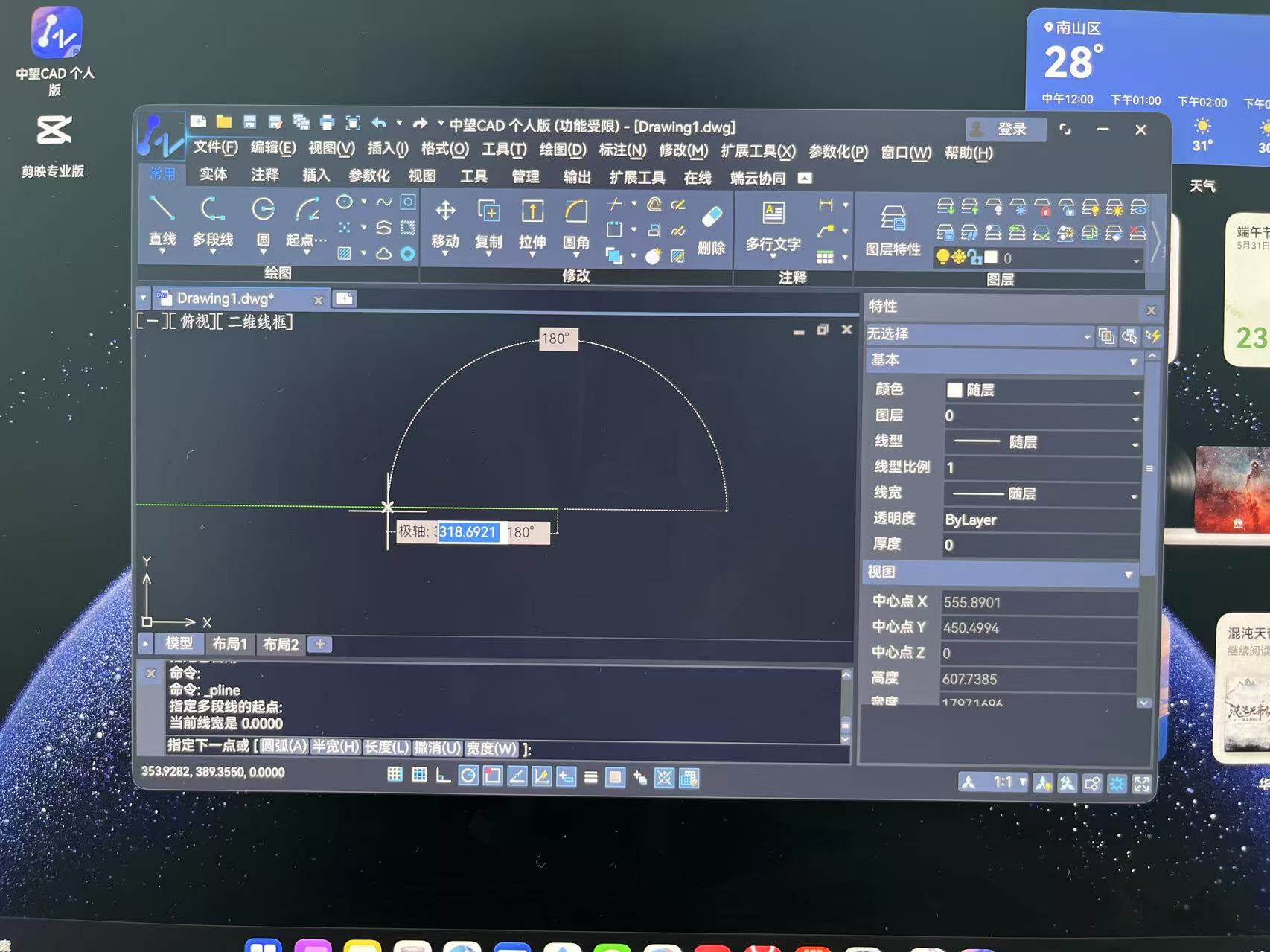Viewport: 1270px width, 952px height.
Task: Click the Save icon in quick access bar
Action: point(250,121)
